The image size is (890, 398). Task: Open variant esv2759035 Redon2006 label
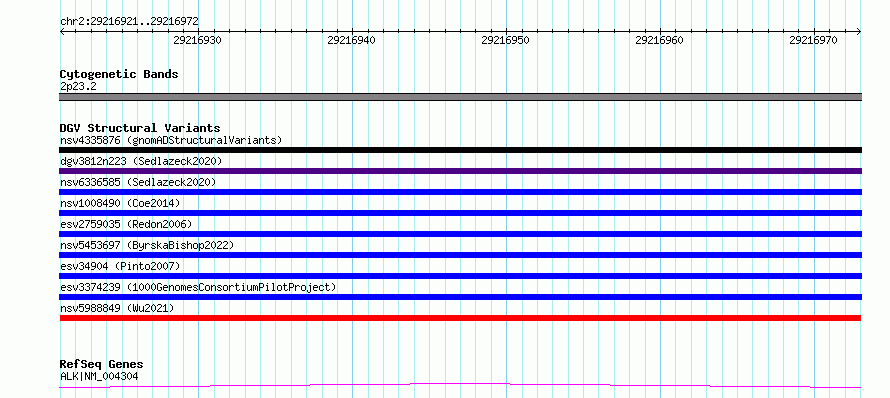point(126,224)
